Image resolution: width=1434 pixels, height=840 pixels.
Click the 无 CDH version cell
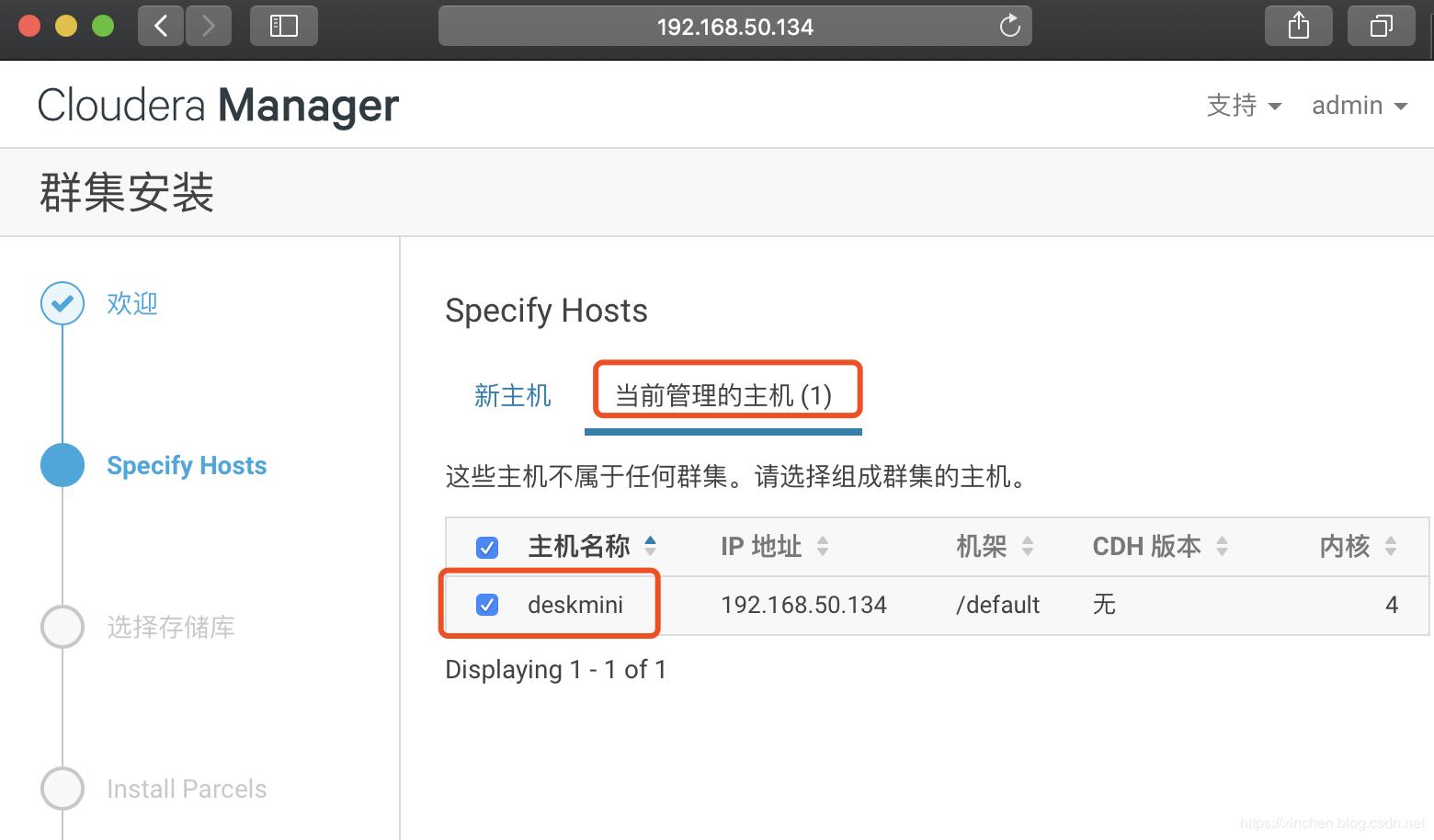tap(1104, 605)
